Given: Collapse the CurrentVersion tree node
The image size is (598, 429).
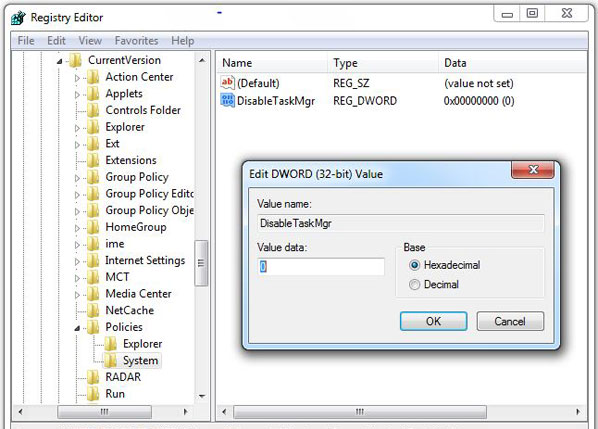Looking at the screenshot, I should 59,61.
